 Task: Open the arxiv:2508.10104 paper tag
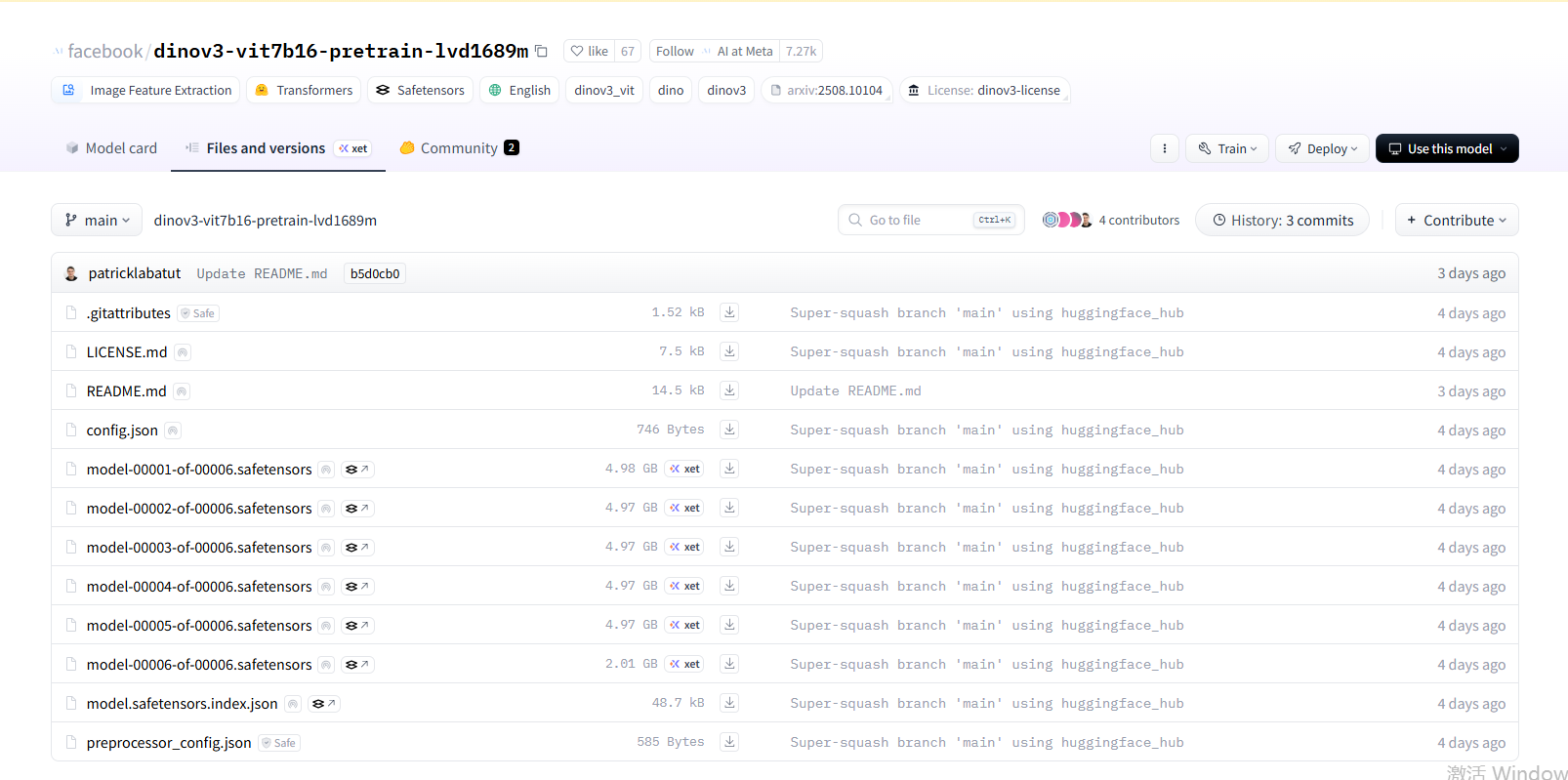[x=826, y=90]
